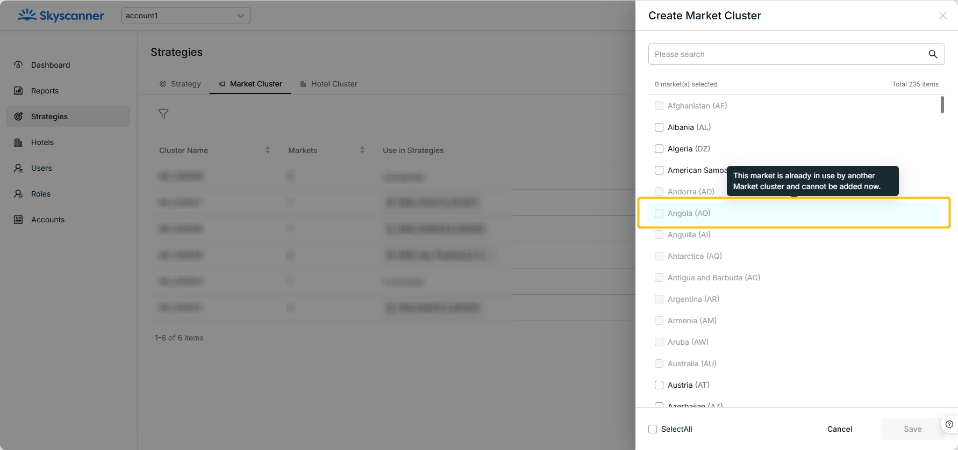Switch to the Hotel Cluster tab

328,84
